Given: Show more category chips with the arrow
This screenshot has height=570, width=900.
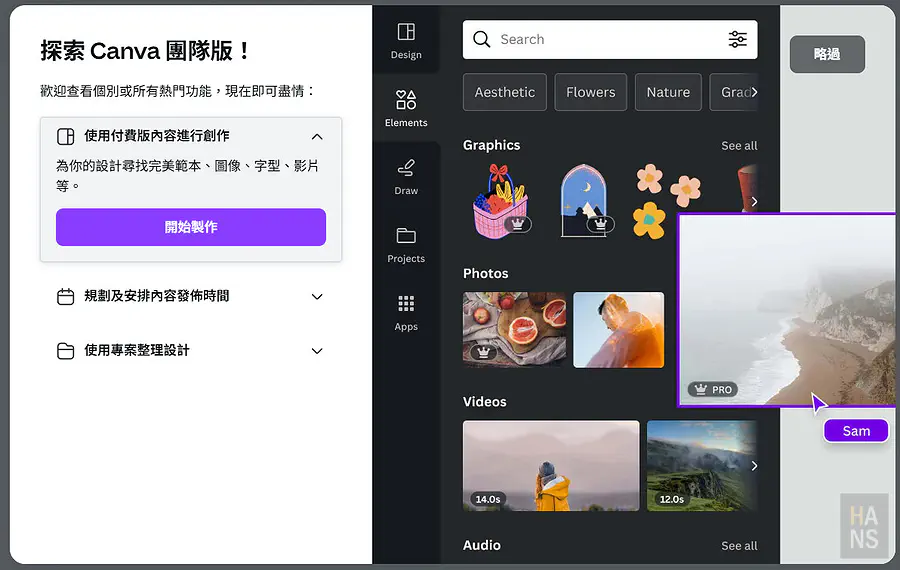Looking at the screenshot, I should coord(754,92).
